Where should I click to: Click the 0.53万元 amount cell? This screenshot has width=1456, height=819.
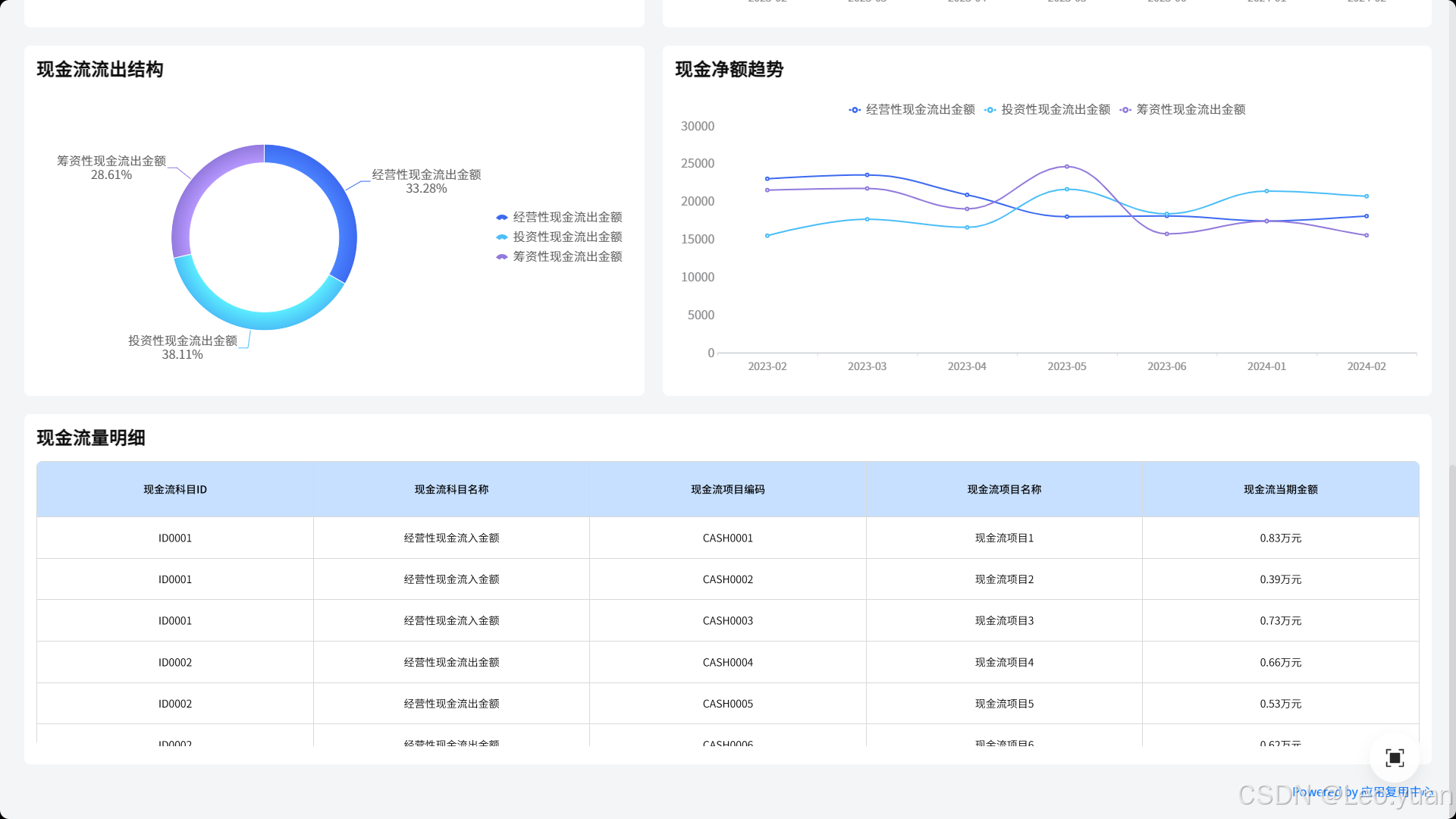[1280, 704]
